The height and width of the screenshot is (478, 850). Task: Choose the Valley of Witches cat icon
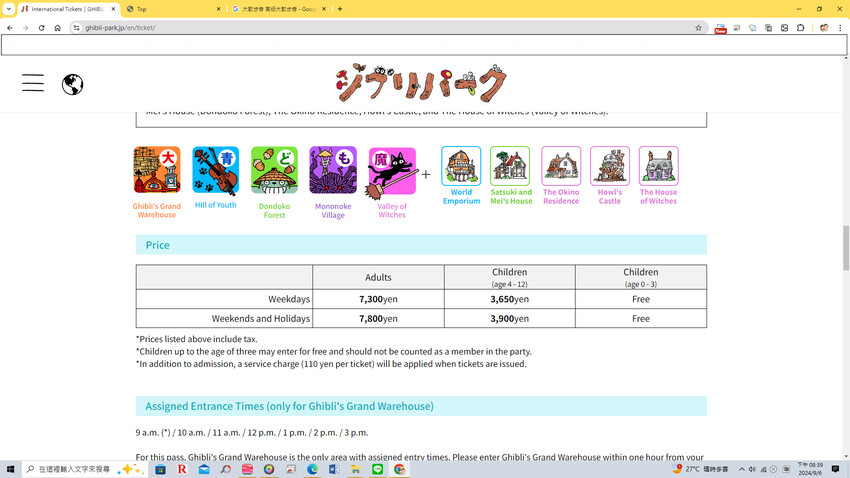pyautogui.click(x=392, y=170)
